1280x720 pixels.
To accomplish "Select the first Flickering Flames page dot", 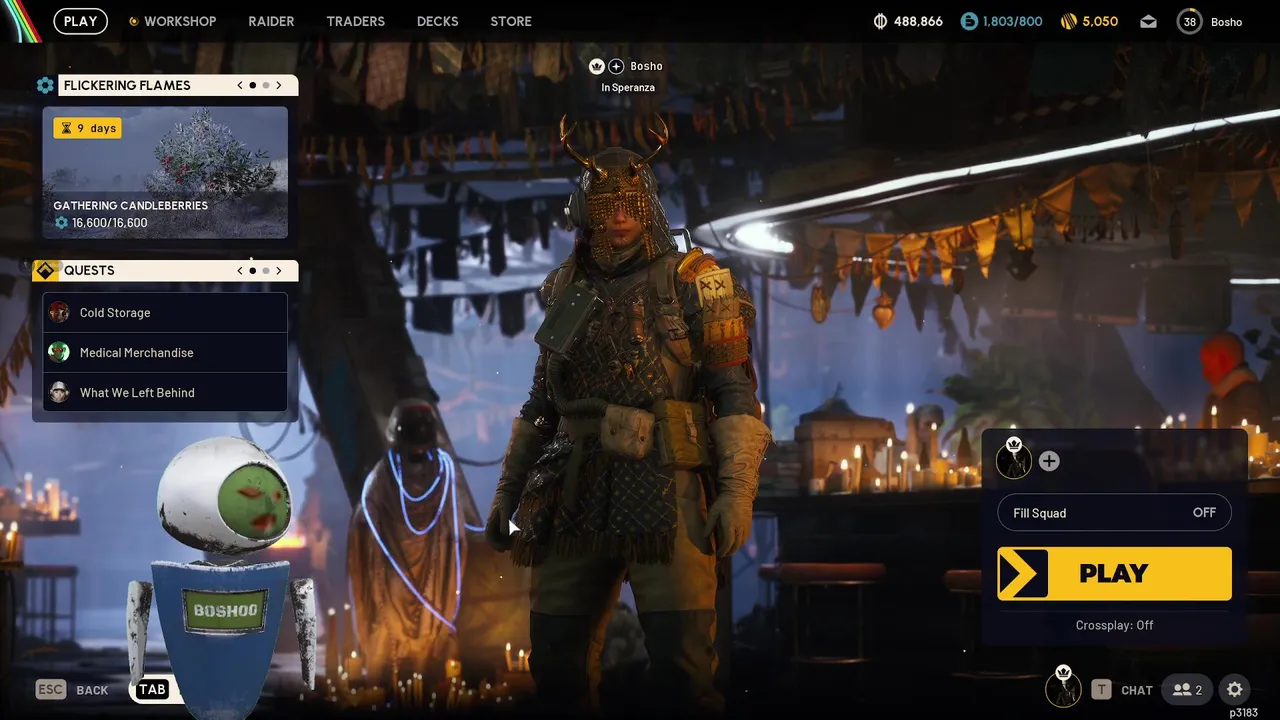I will [252, 85].
